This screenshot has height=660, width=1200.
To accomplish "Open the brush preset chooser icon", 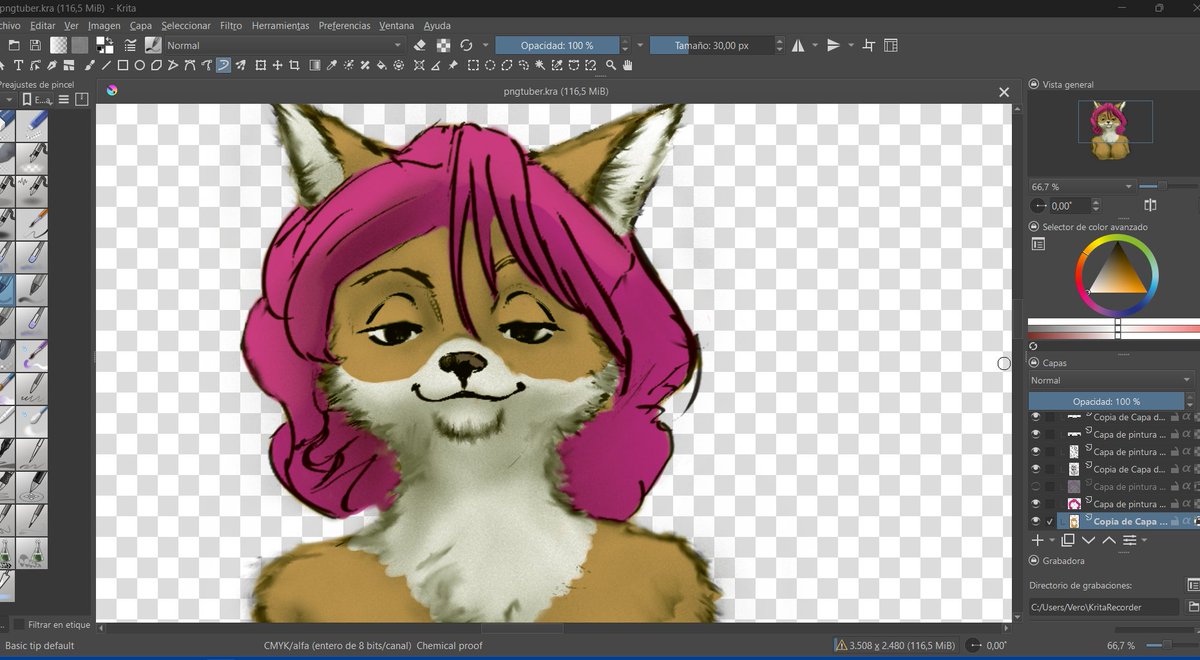I will click(153, 45).
